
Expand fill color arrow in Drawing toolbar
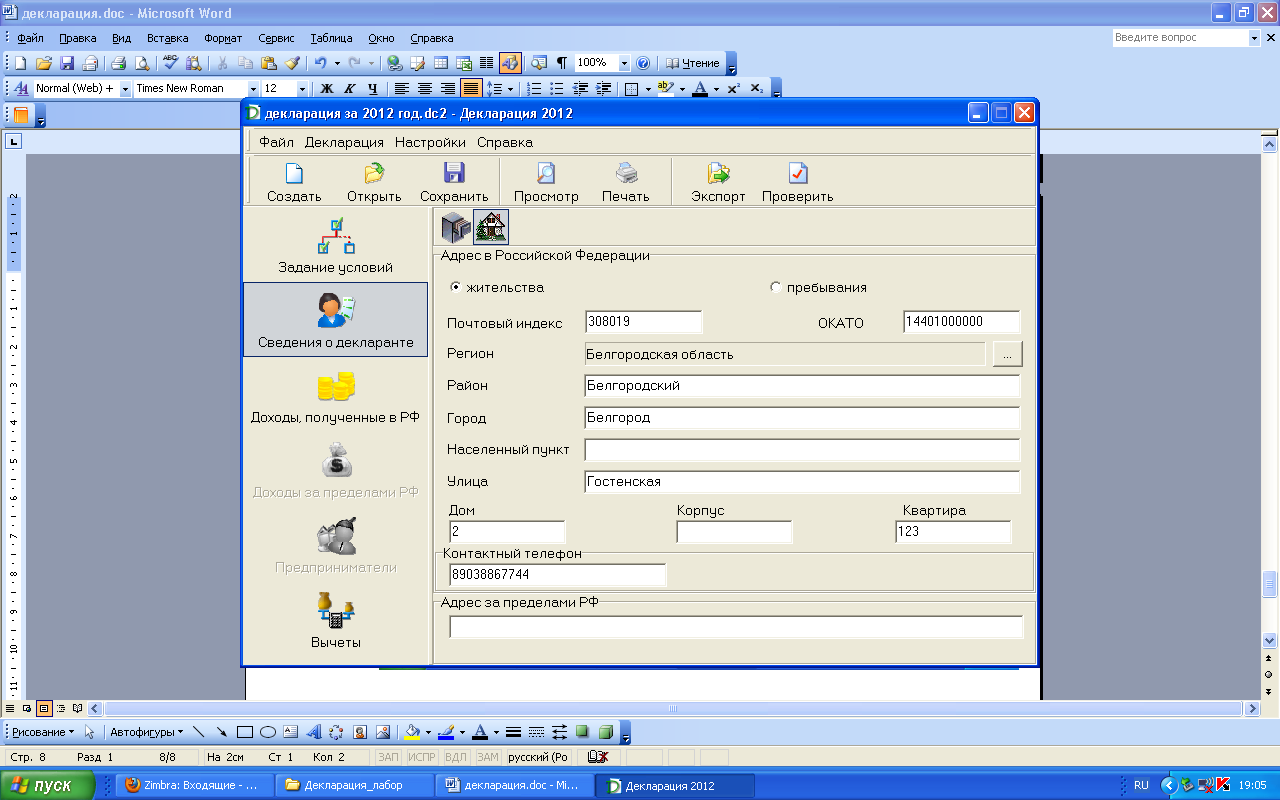427,732
